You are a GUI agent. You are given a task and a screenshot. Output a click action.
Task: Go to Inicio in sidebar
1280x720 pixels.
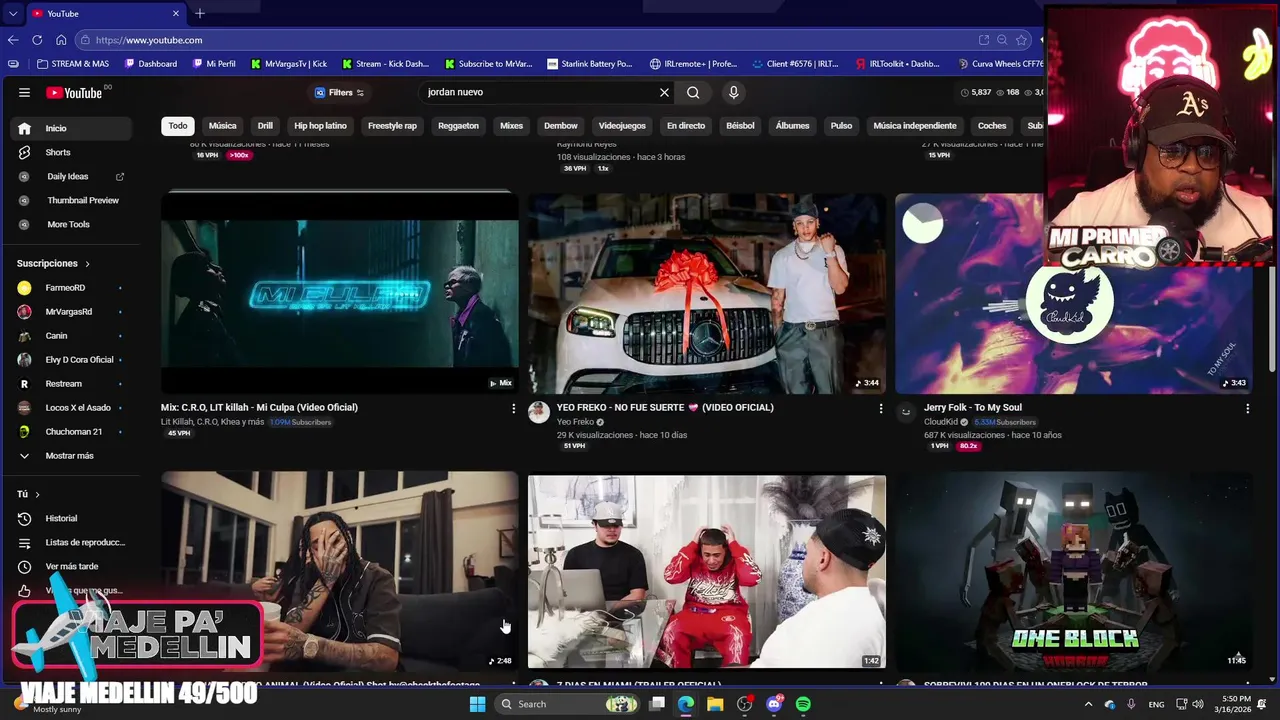(70, 128)
